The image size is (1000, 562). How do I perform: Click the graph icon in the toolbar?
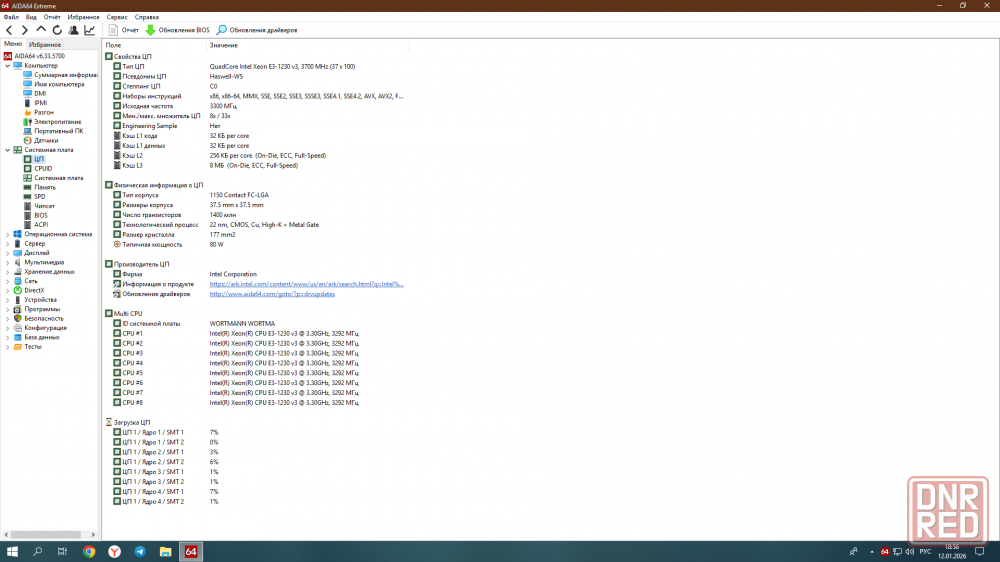click(x=89, y=30)
